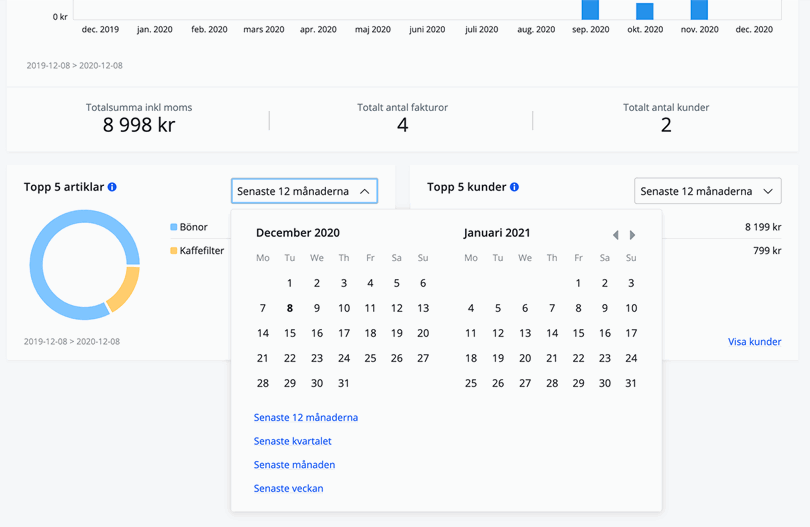Pick December 31 in the calendar
The width and height of the screenshot is (810, 527).
(343, 383)
